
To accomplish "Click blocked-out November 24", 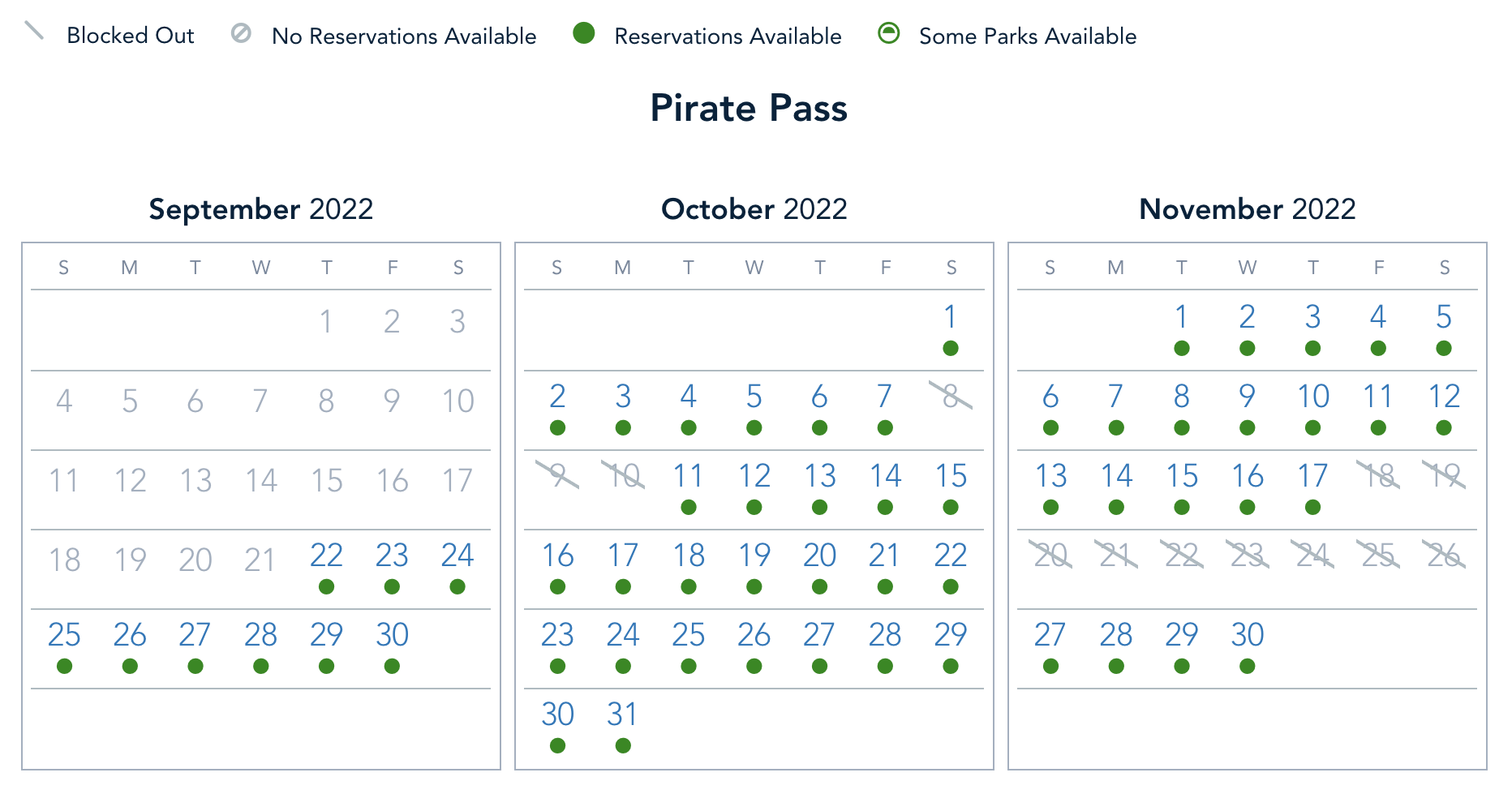I will coord(1312,556).
